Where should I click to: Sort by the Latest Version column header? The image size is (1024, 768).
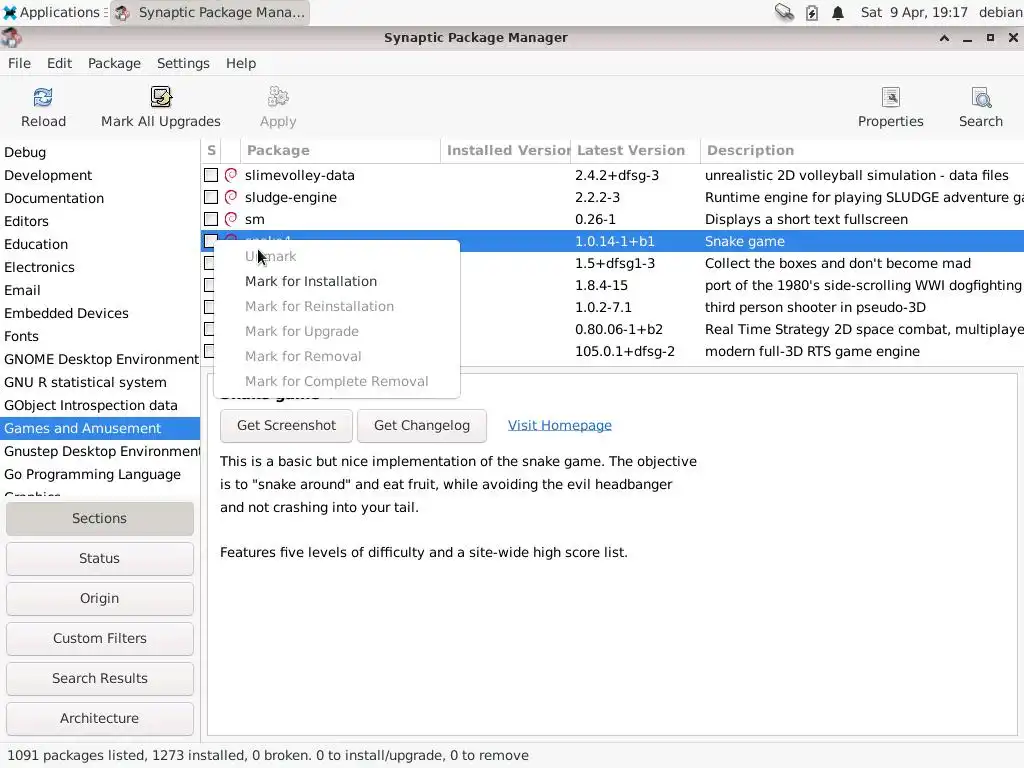tap(635, 150)
